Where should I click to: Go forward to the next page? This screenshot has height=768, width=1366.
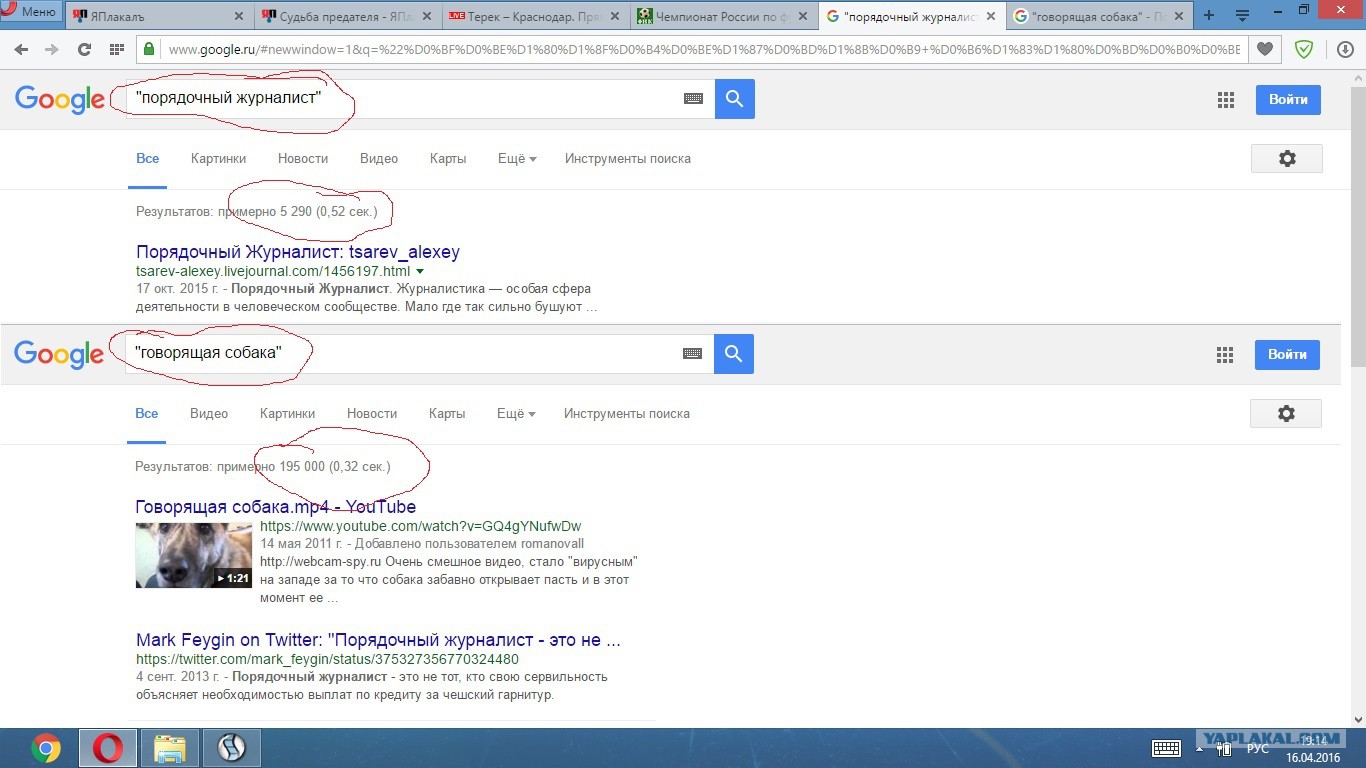(x=50, y=50)
